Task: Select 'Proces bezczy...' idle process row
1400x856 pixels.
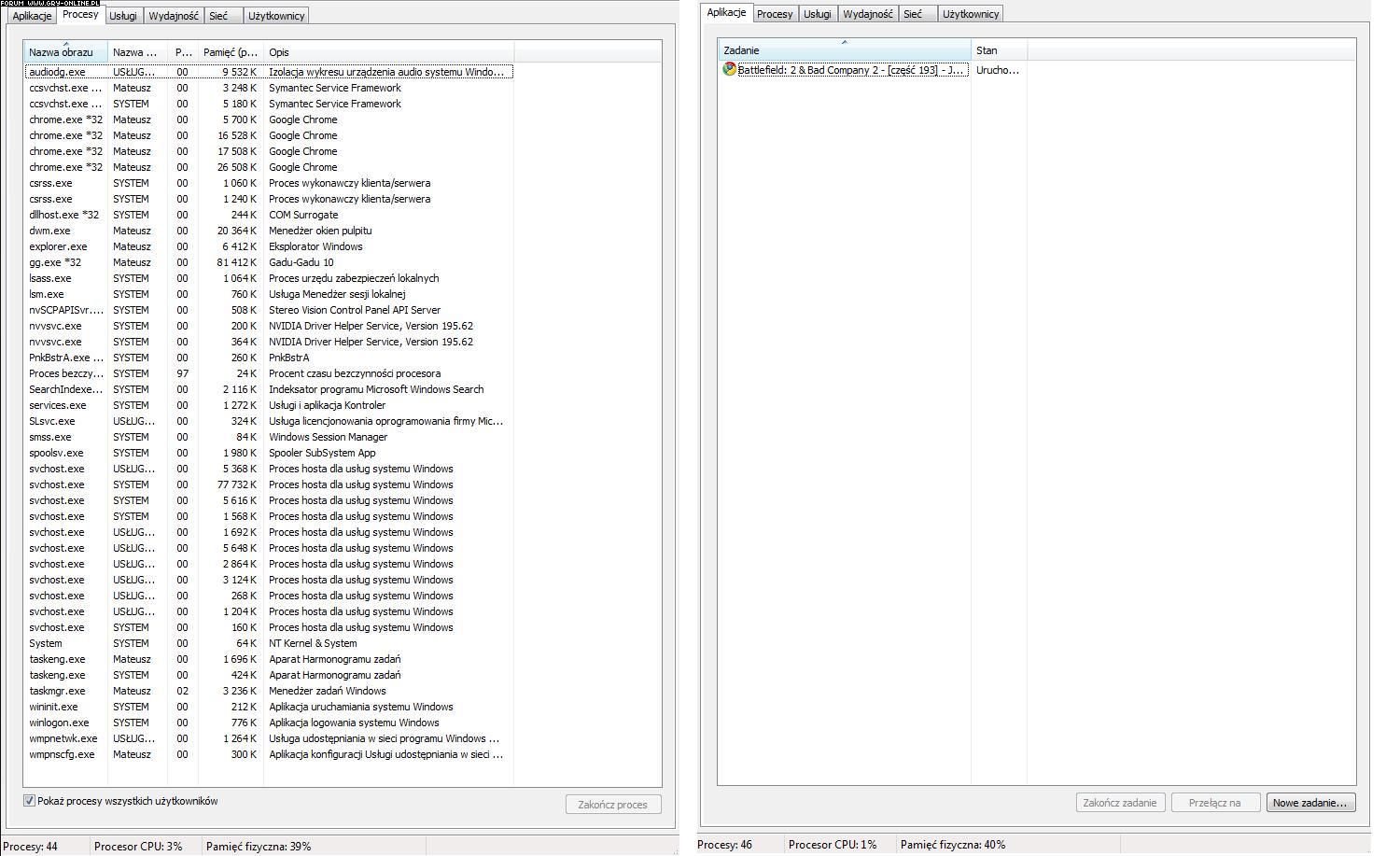Action: pyautogui.click(x=269, y=373)
